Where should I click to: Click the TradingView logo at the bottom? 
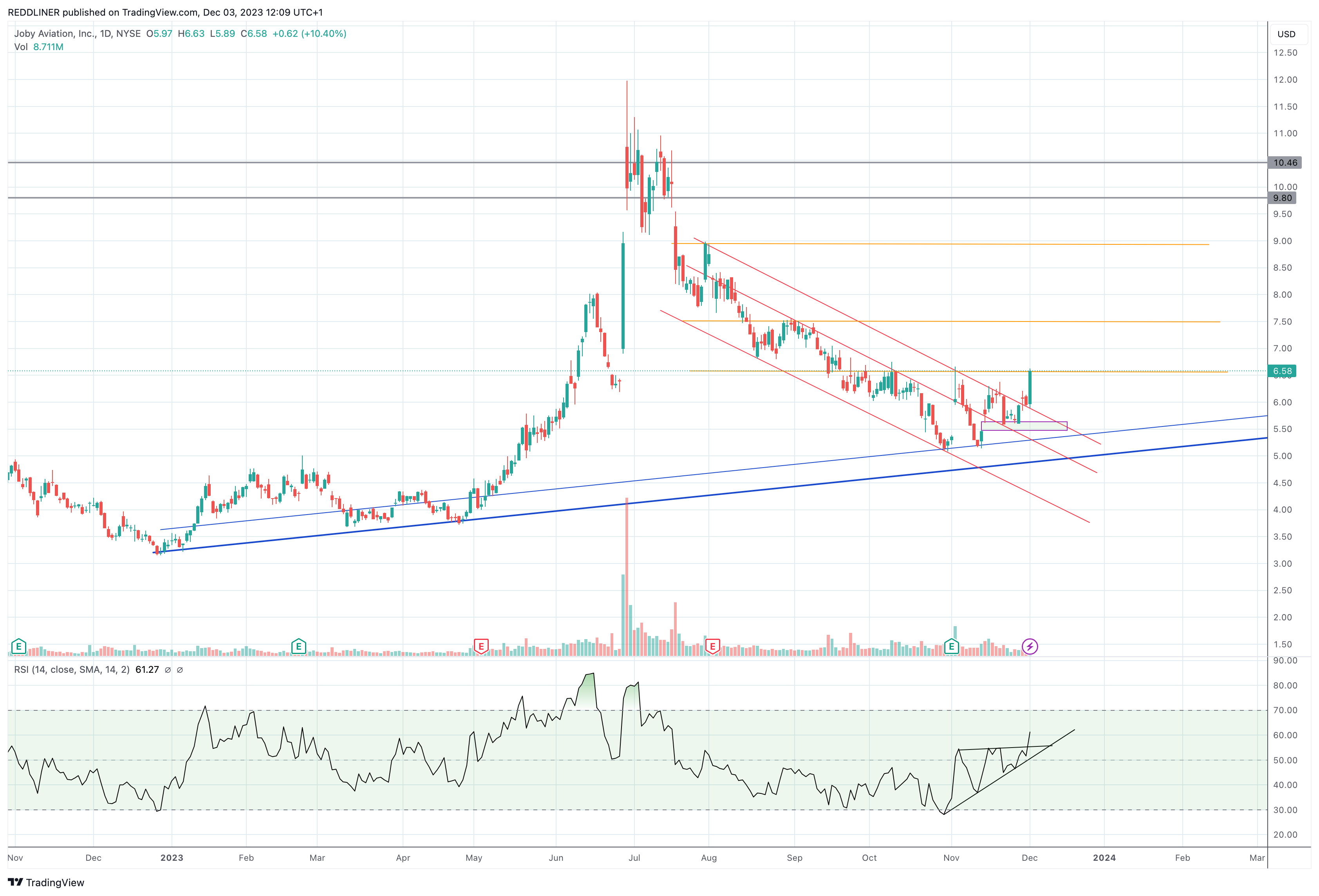(46, 882)
